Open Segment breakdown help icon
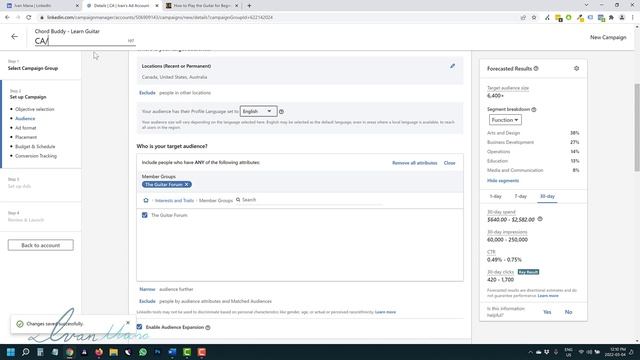Screen dimensions: 640x360 534,109
